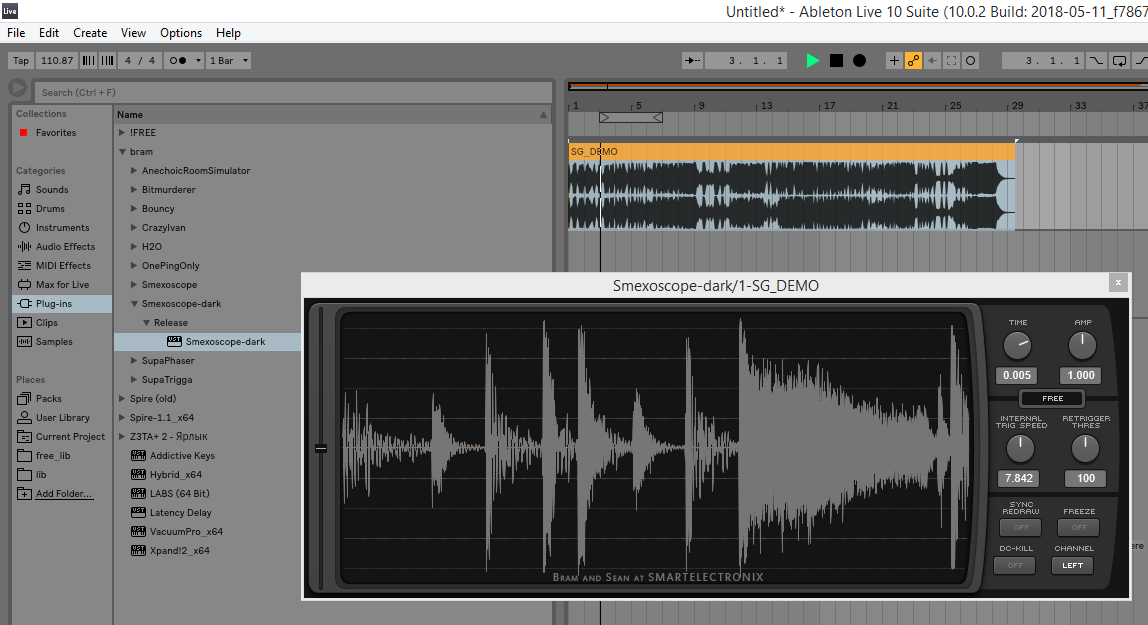
Task: Select Sounds category icon
Action: pos(24,190)
